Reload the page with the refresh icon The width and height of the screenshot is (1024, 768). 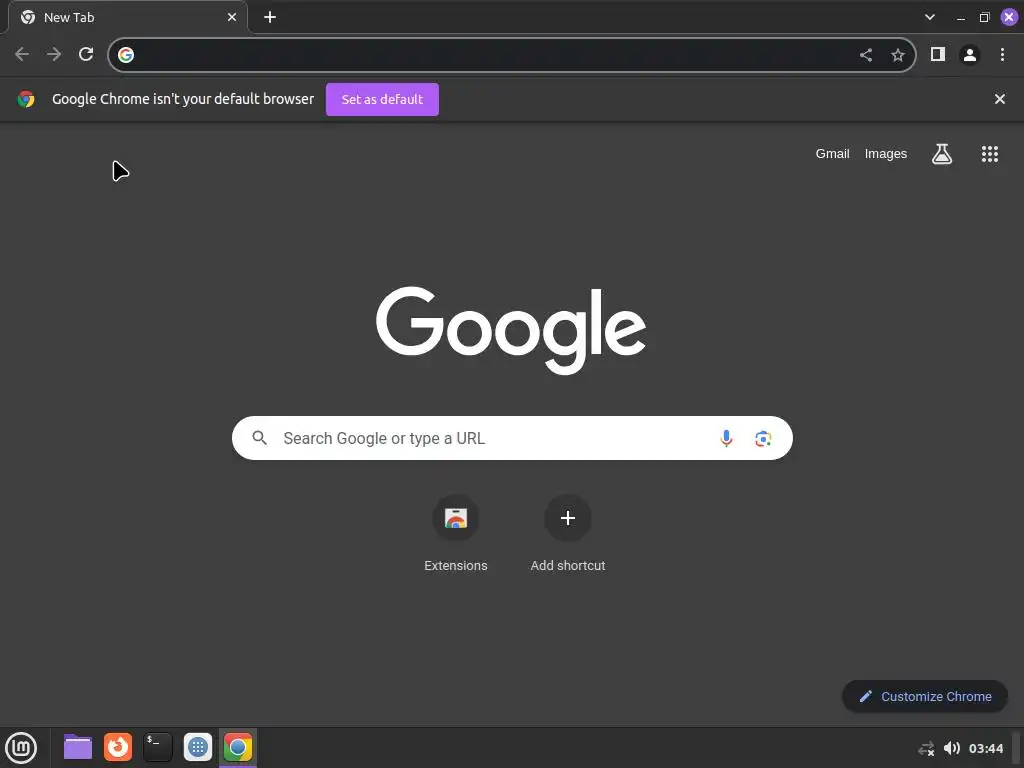coord(86,54)
